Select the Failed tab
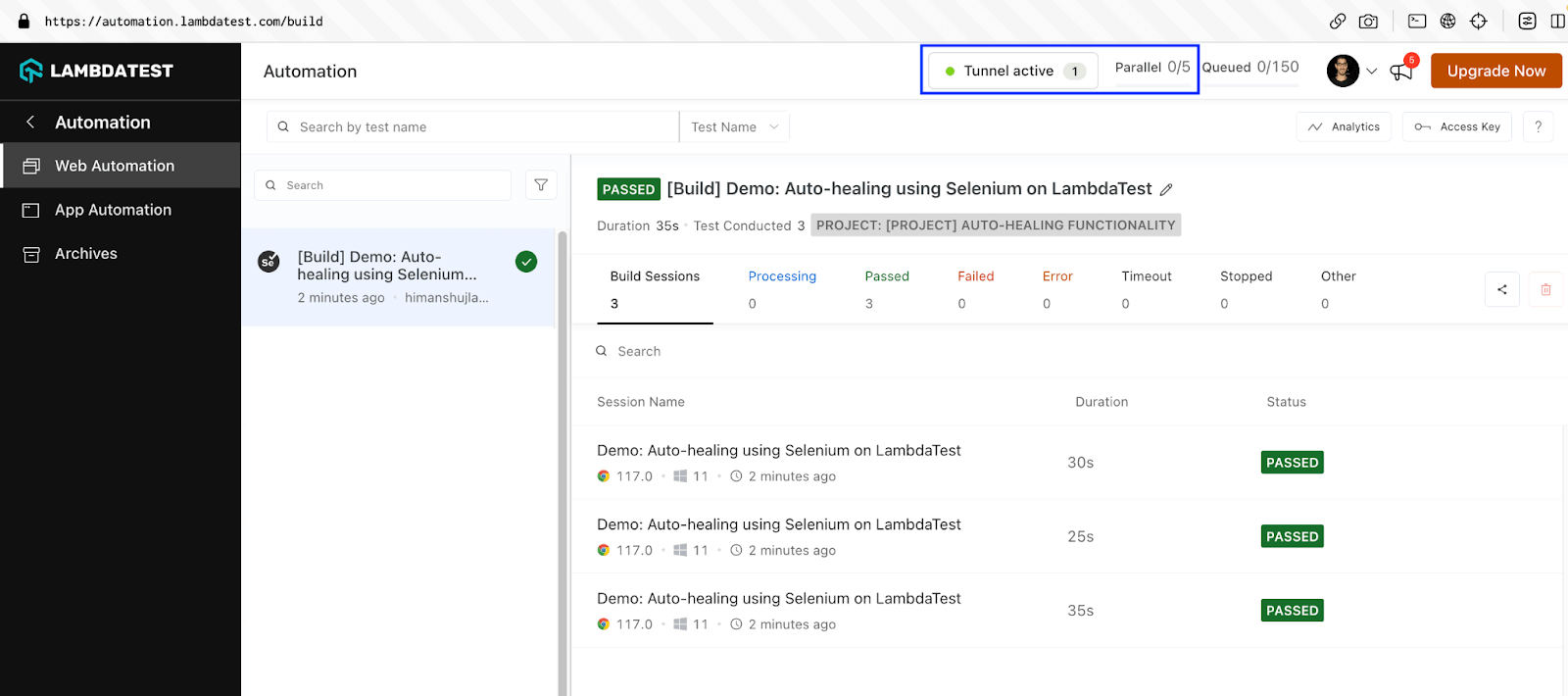Screen dimensions: 1568x696 coord(975,290)
